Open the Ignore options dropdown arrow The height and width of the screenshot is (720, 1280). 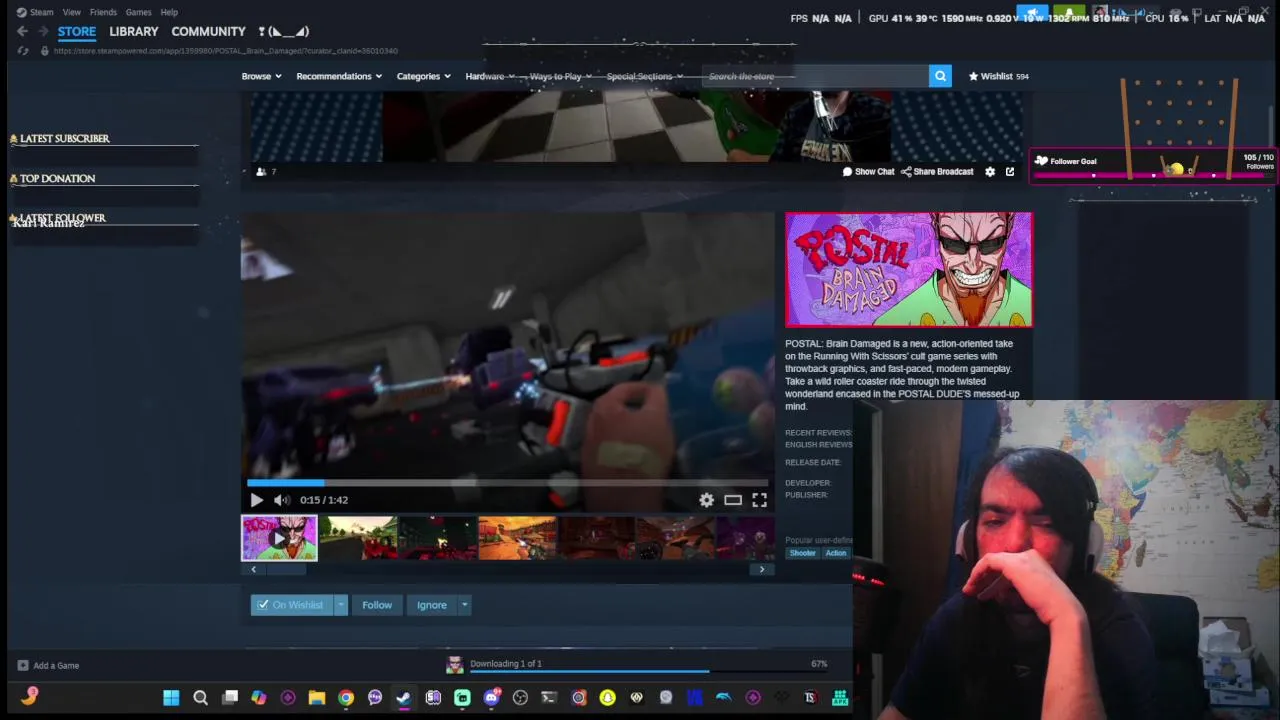coord(464,605)
